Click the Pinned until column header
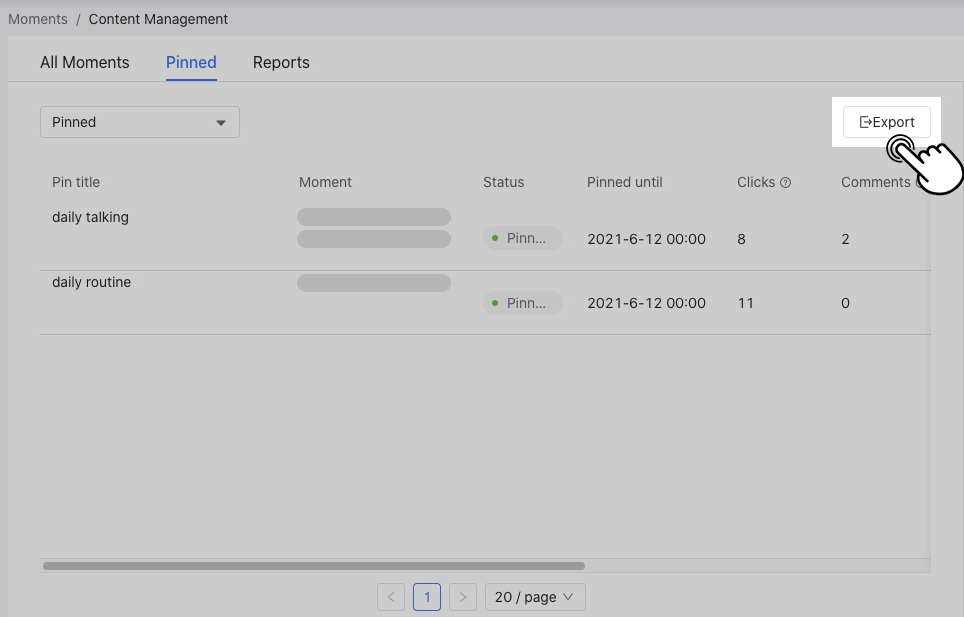The image size is (964, 617). pyautogui.click(x=624, y=182)
